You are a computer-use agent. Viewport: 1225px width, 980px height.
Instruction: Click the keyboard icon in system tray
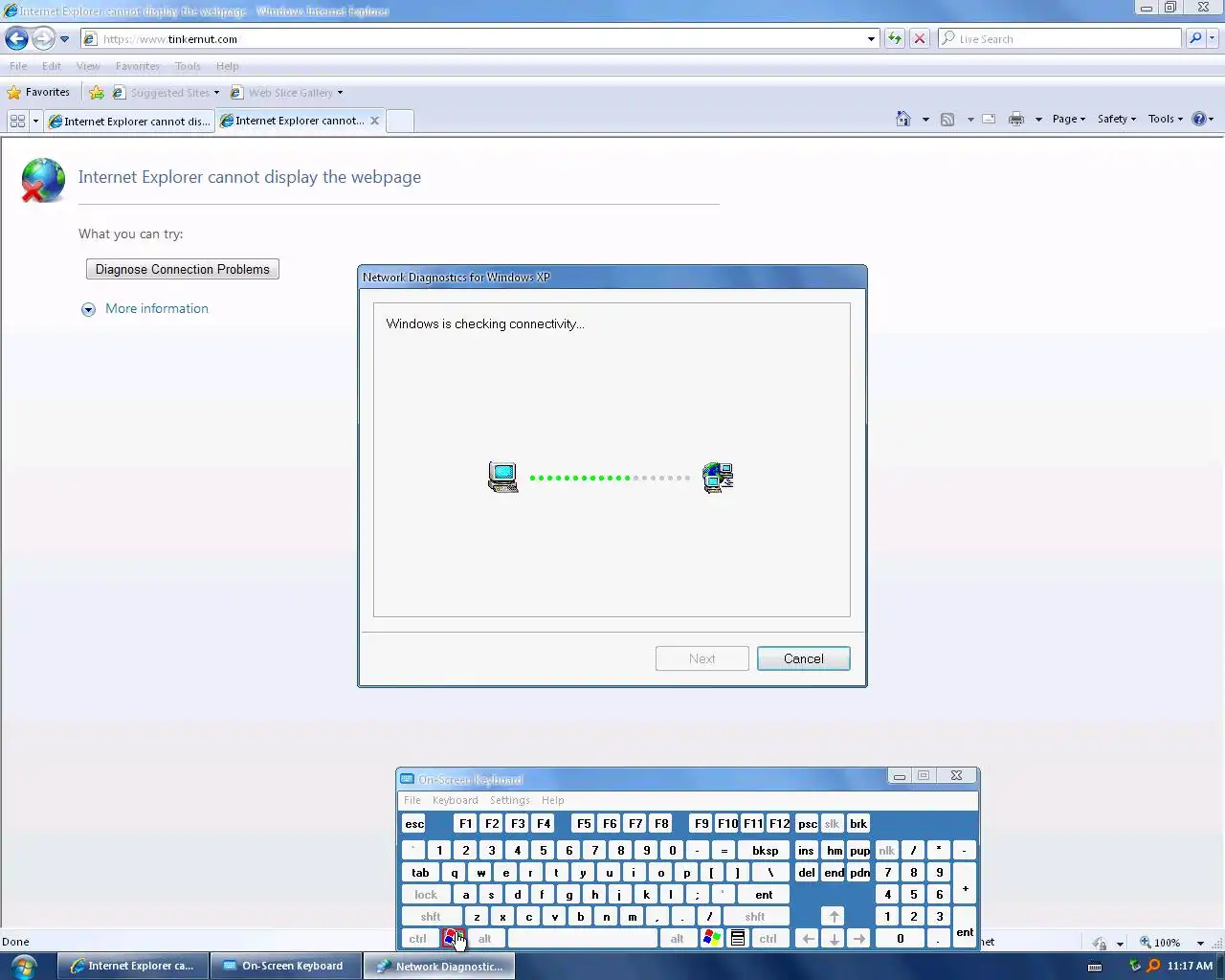(x=1096, y=967)
